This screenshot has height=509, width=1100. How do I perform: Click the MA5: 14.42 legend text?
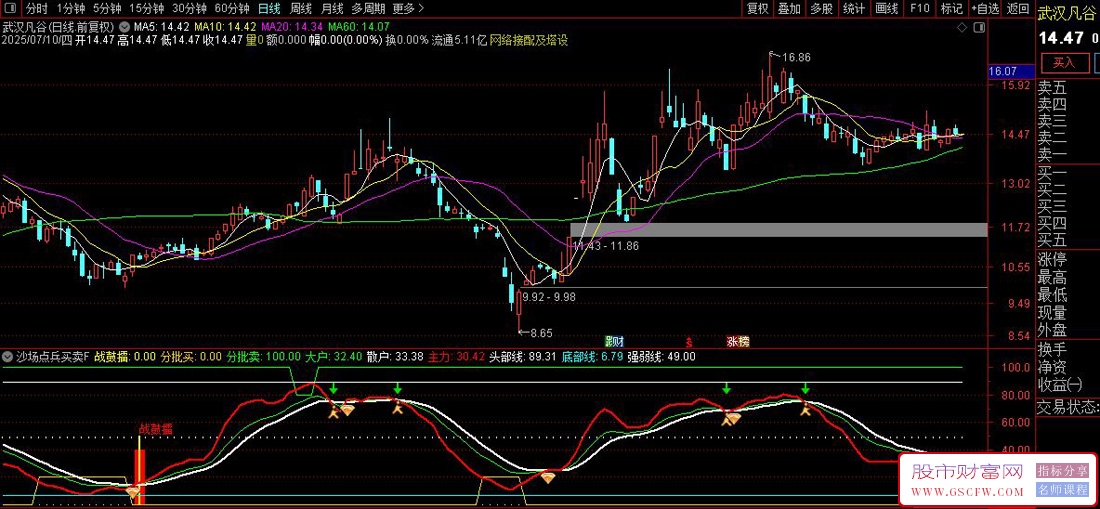[162, 27]
